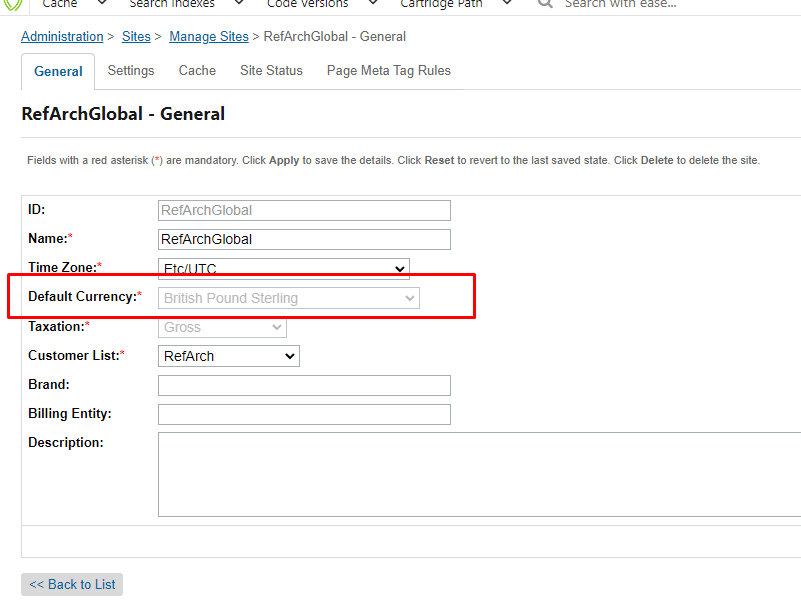The height and width of the screenshot is (600, 801).
Task: Open the Time Zone dropdown
Action: [x=284, y=269]
